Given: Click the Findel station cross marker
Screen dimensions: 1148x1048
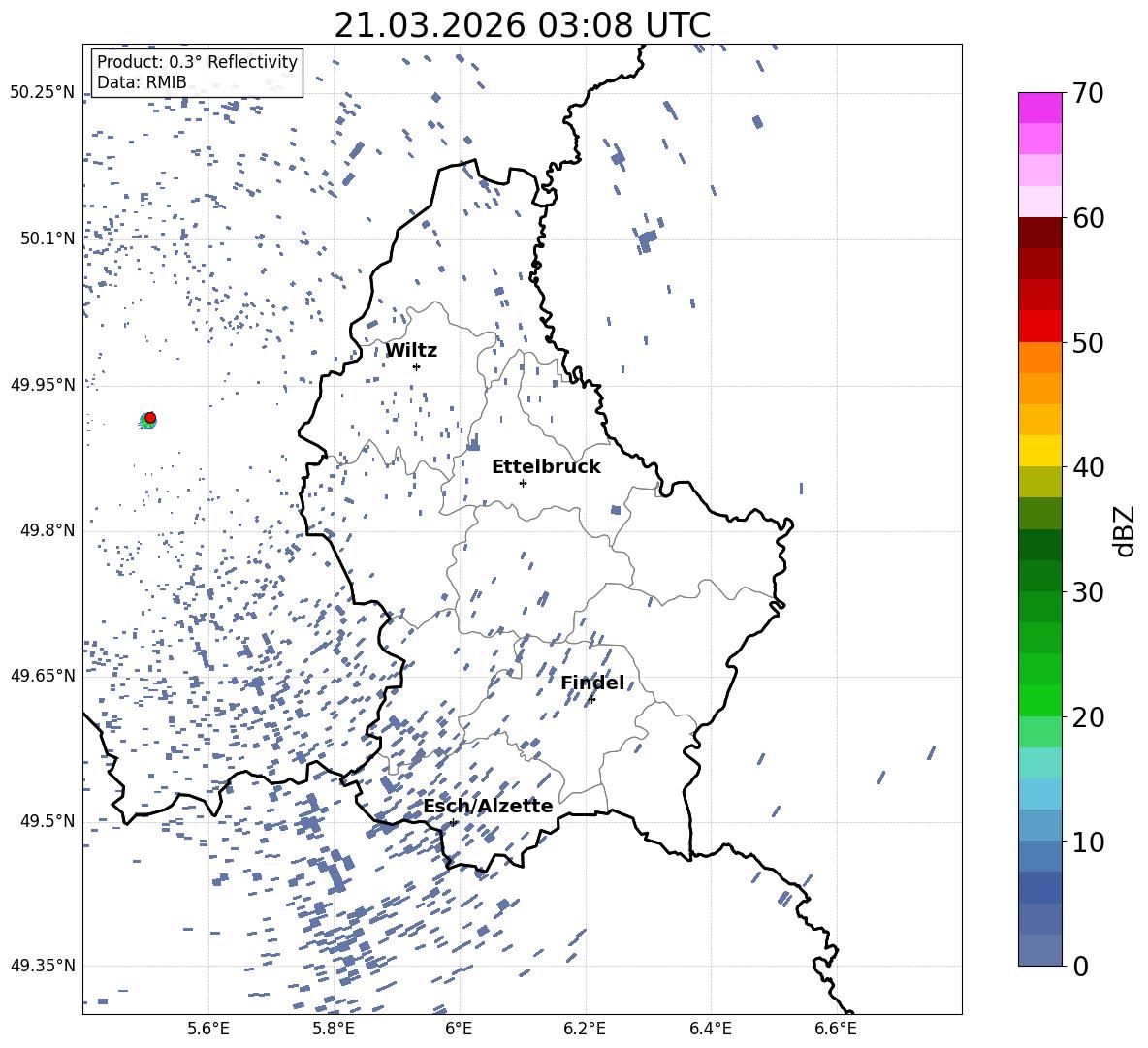Looking at the screenshot, I should tap(591, 700).
